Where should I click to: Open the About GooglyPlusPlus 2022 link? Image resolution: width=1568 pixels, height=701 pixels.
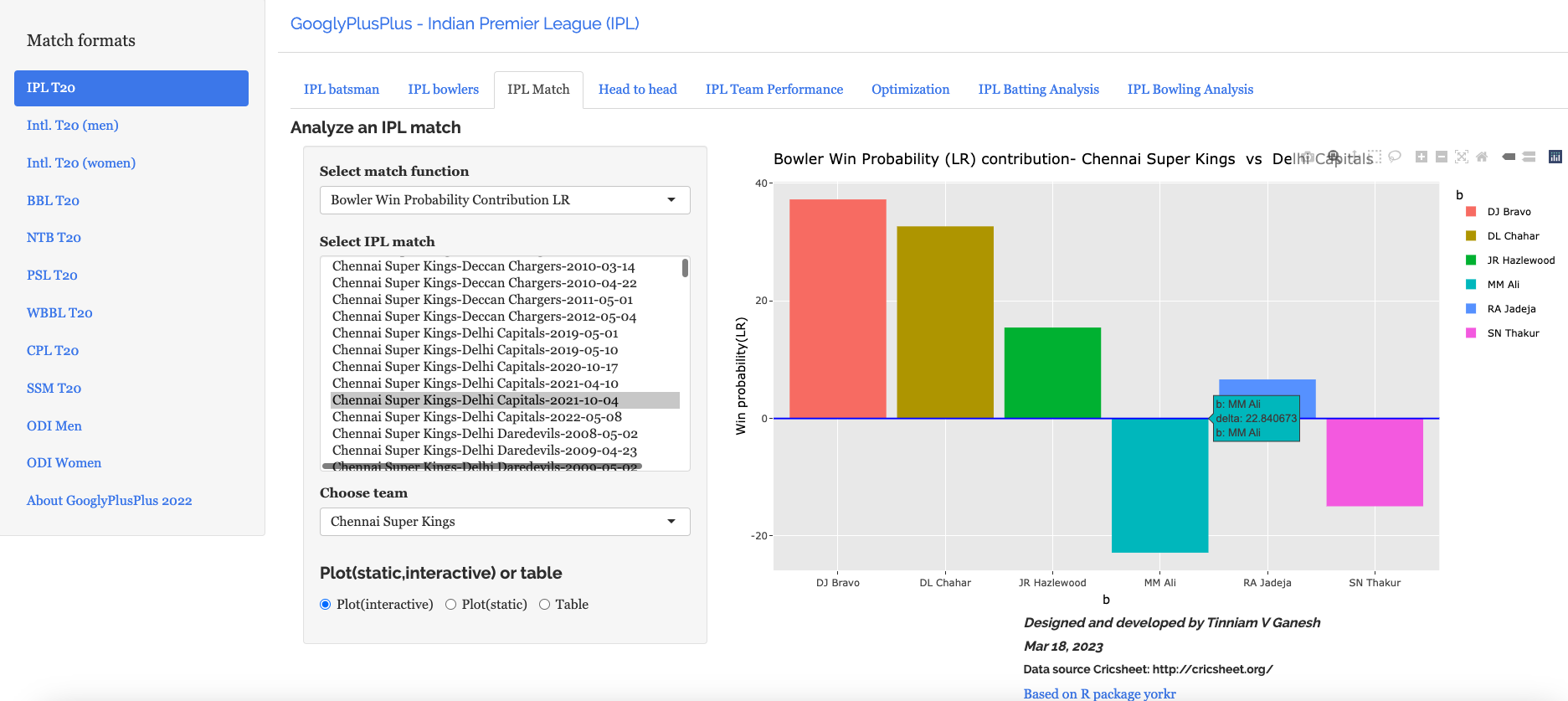[x=109, y=501]
